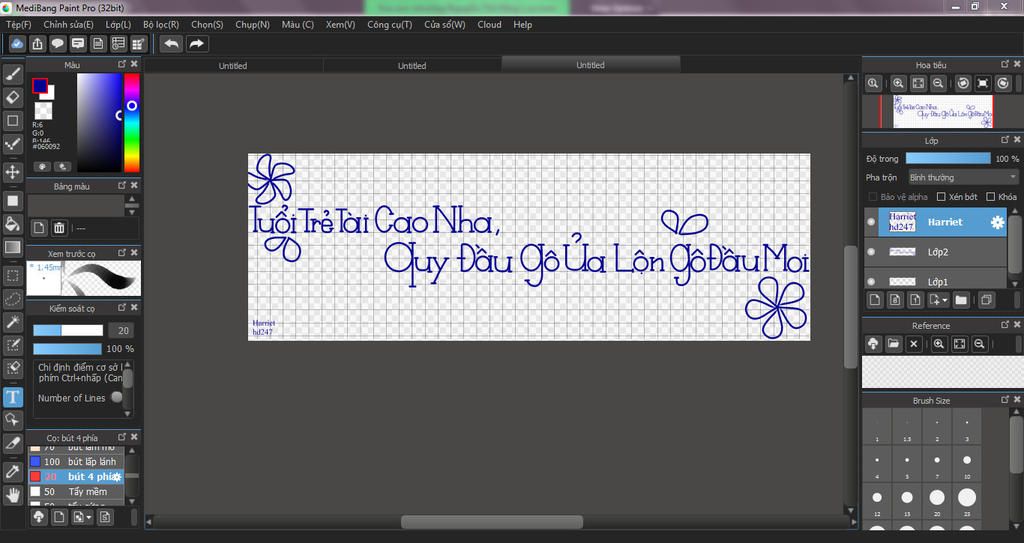The height and width of the screenshot is (543, 1024).
Task: Open the Bộ lọc(R) menu
Action: point(161,24)
